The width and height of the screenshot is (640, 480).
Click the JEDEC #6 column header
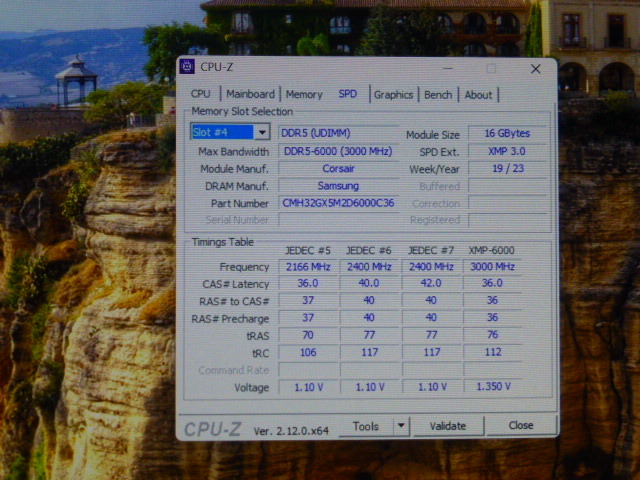tap(369, 250)
